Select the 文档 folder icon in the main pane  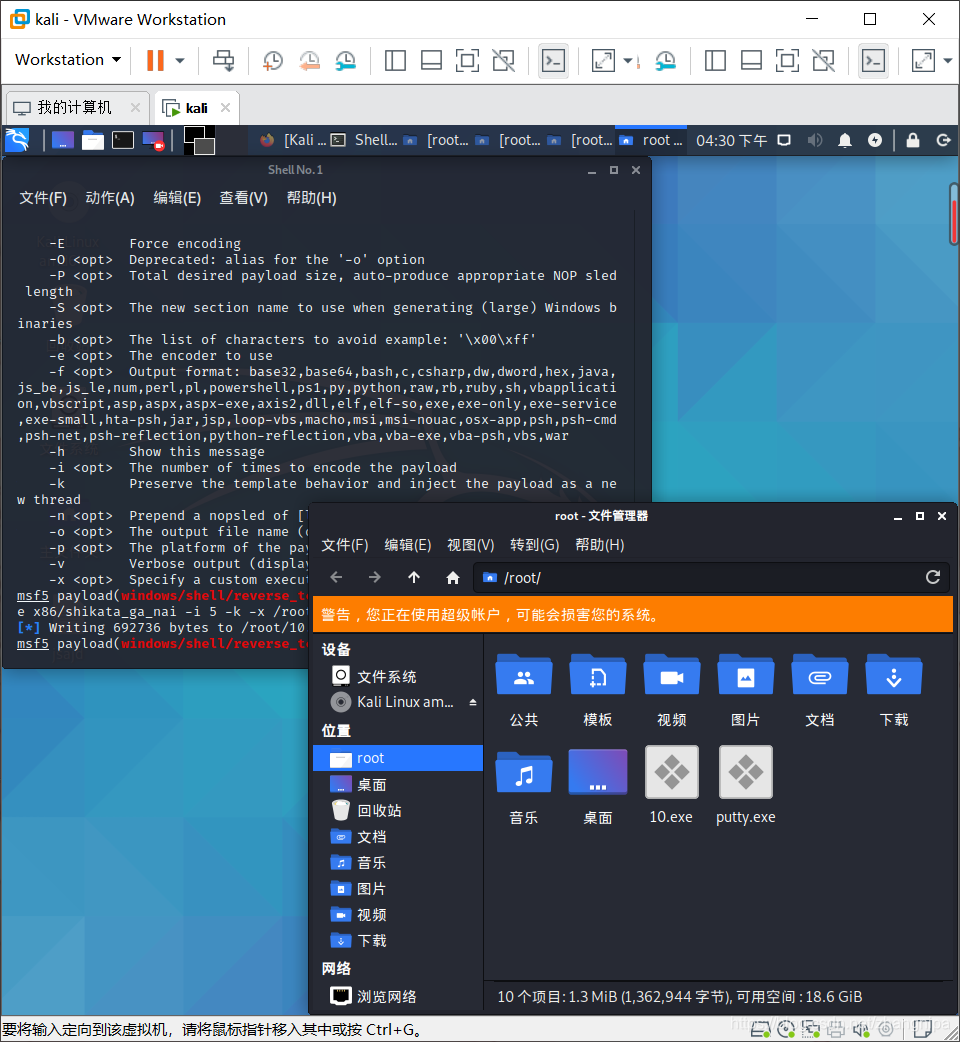tap(819, 677)
